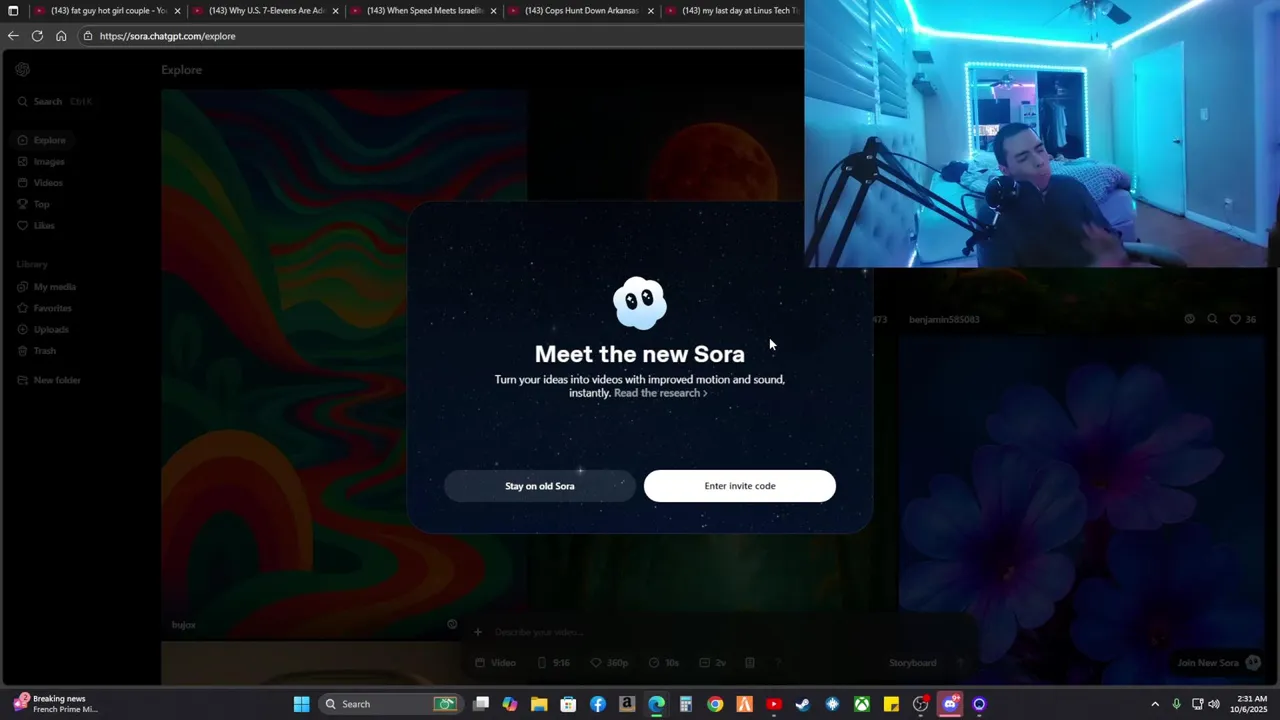The height and width of the screenshot is (720, 1280).
Task: Open Videos in the sidebar
Action: tap(40, 183)
